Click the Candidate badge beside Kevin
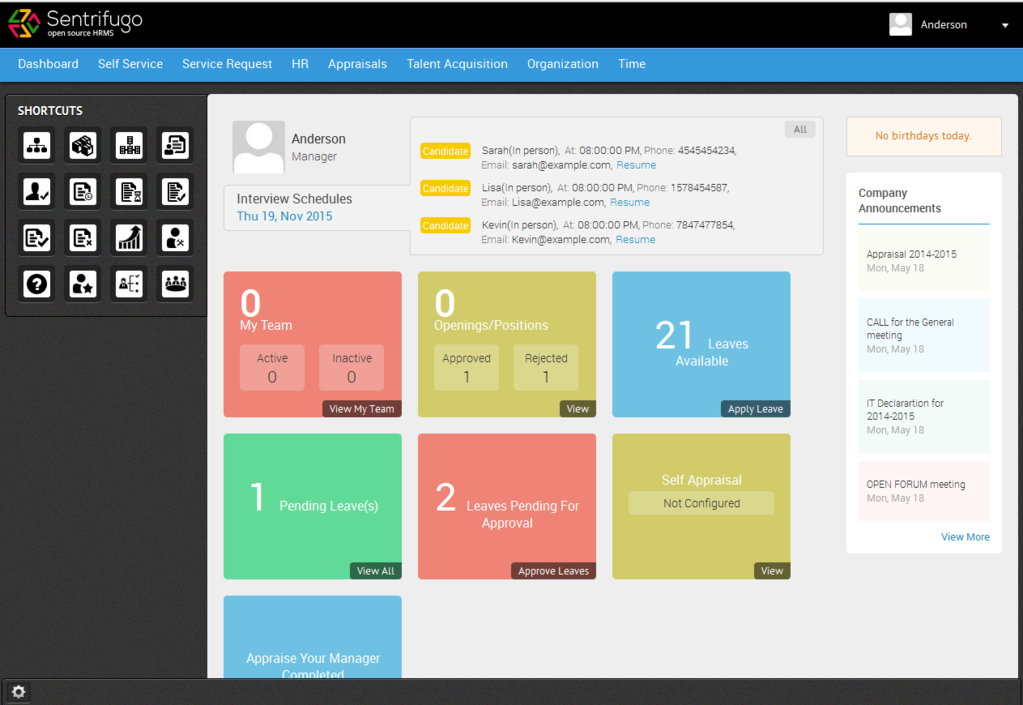The image size is (1023, 705). click(x=445, y=225)
